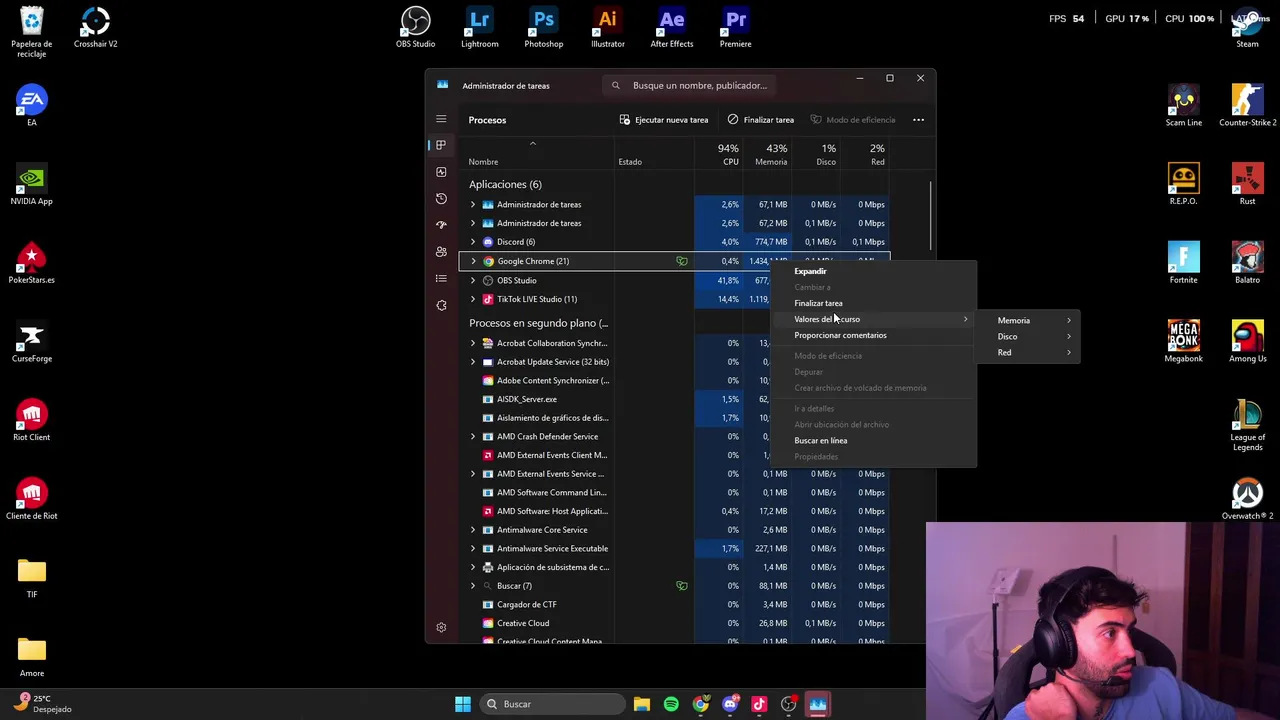The image size is (1280, 720).
Task: Expand Antimalware Core Service row
Action: coord(473,530)
